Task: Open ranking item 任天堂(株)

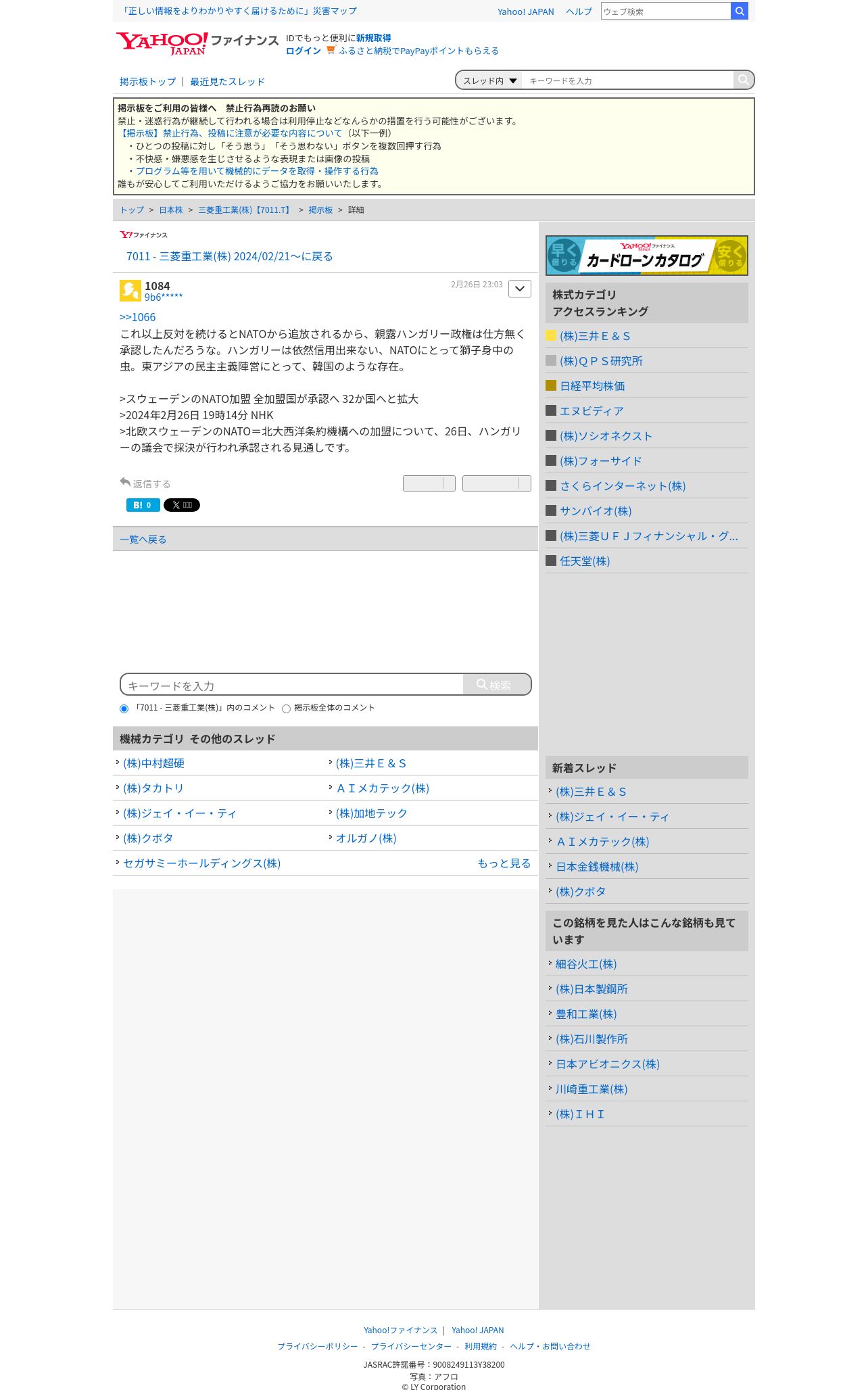Action: tap(585, 561)
